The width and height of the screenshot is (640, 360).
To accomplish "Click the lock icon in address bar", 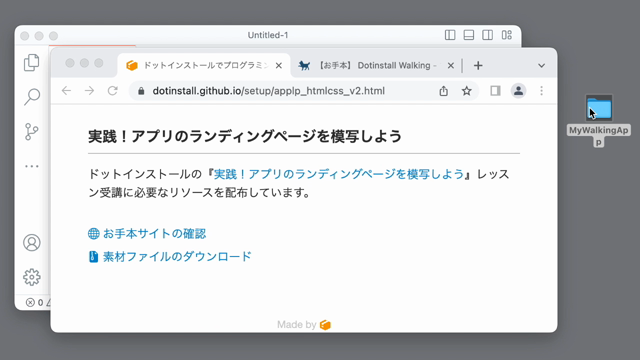I will [141, 91].
